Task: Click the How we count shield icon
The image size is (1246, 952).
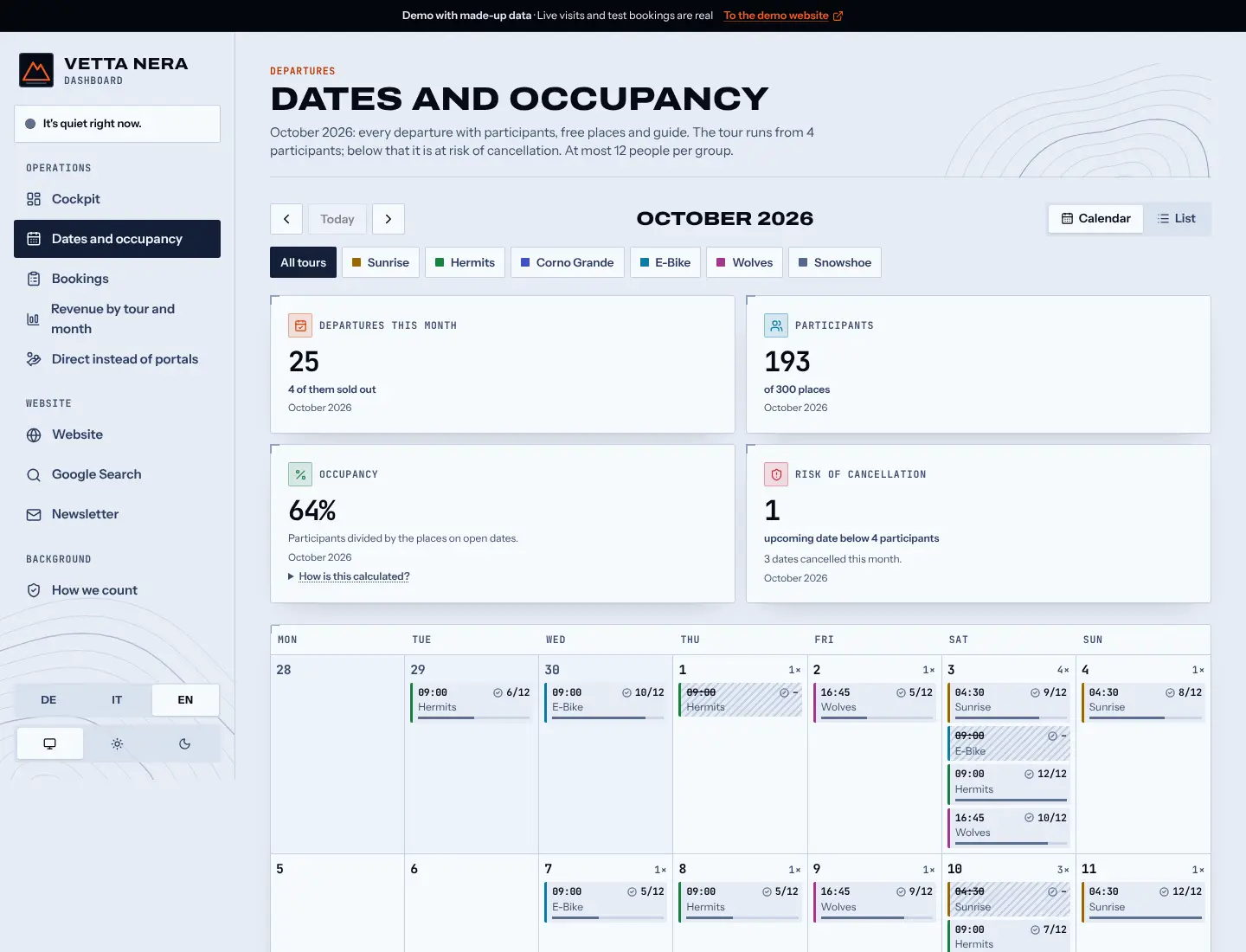Action: [x=34, y=590]
